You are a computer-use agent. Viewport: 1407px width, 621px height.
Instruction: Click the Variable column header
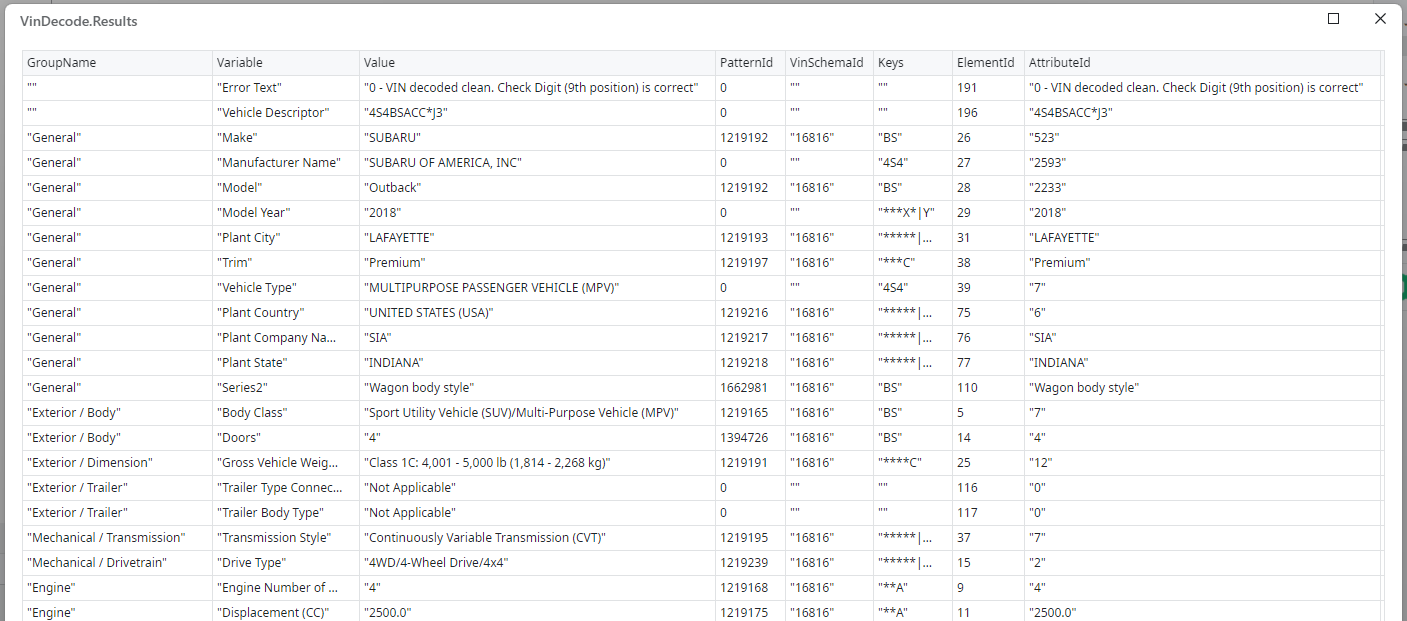pyautogui.click(x=240, y=63)
